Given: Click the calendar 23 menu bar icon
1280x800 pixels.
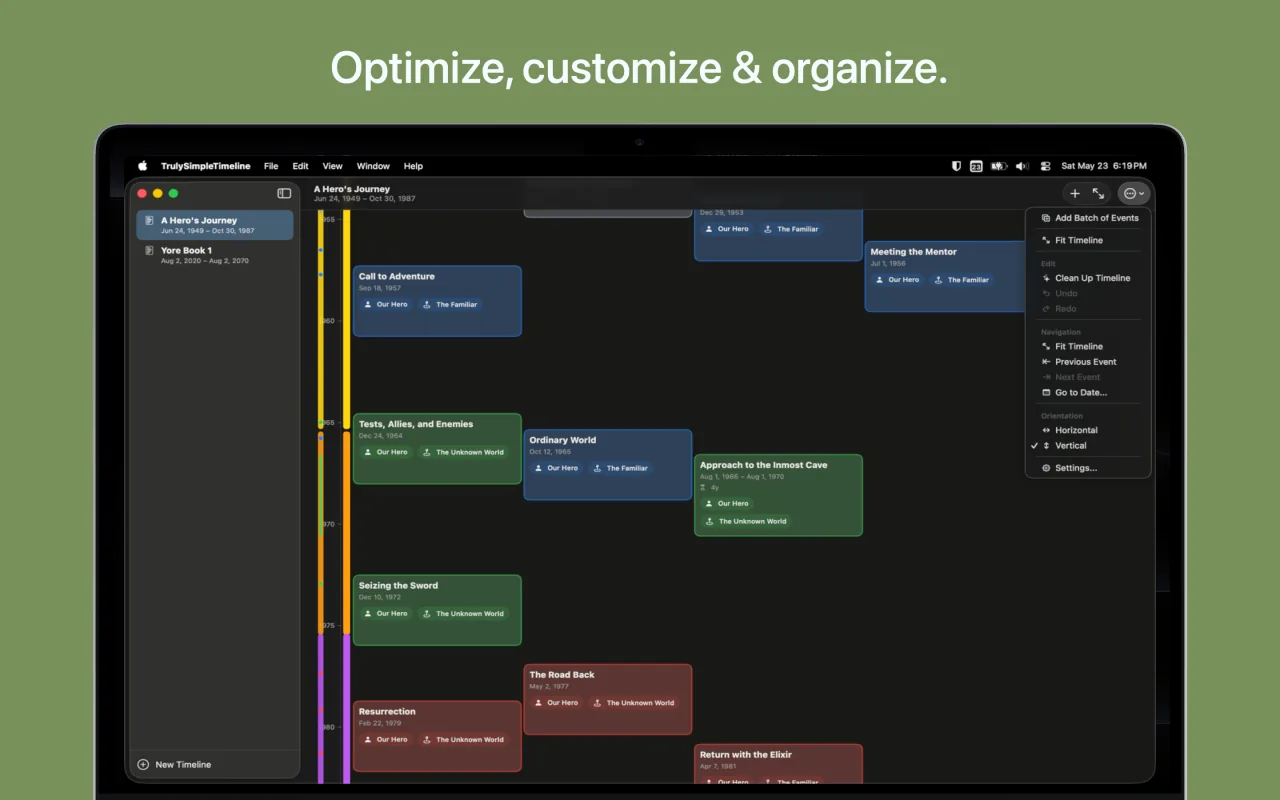Looking at the screenshot, I should click(x=976, y=166).
